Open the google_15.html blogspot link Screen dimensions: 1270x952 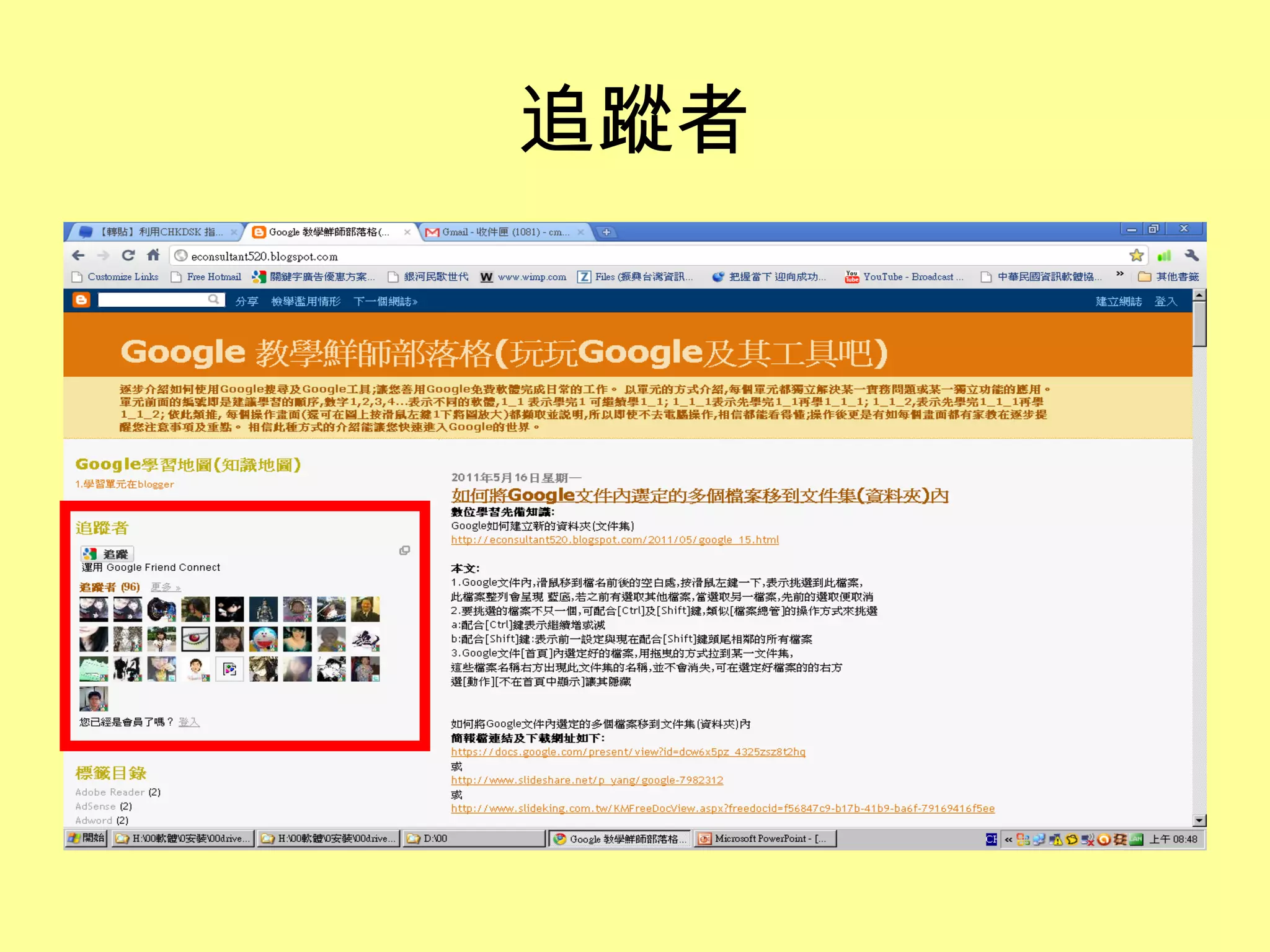click(x=615, y=540)
